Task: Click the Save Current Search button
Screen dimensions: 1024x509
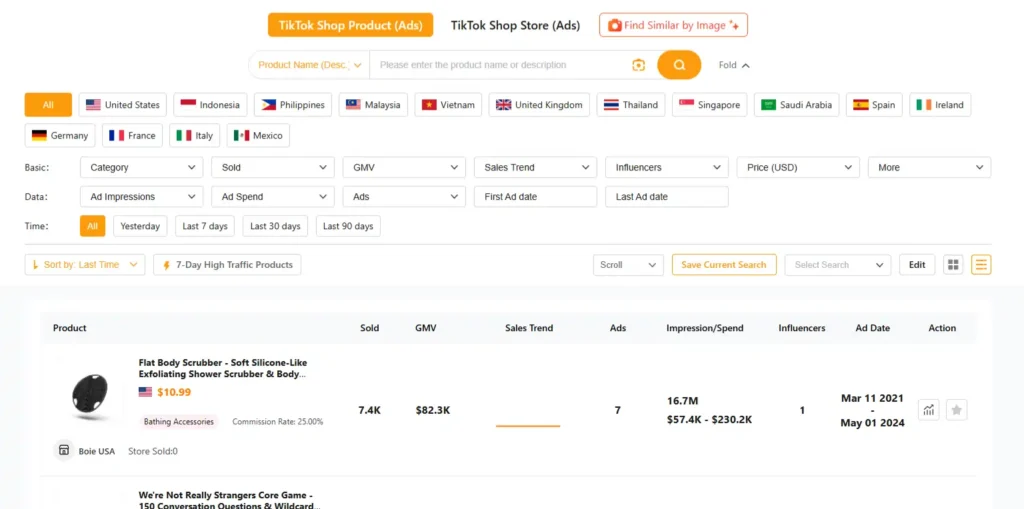Action: click(x=723, y=265)
